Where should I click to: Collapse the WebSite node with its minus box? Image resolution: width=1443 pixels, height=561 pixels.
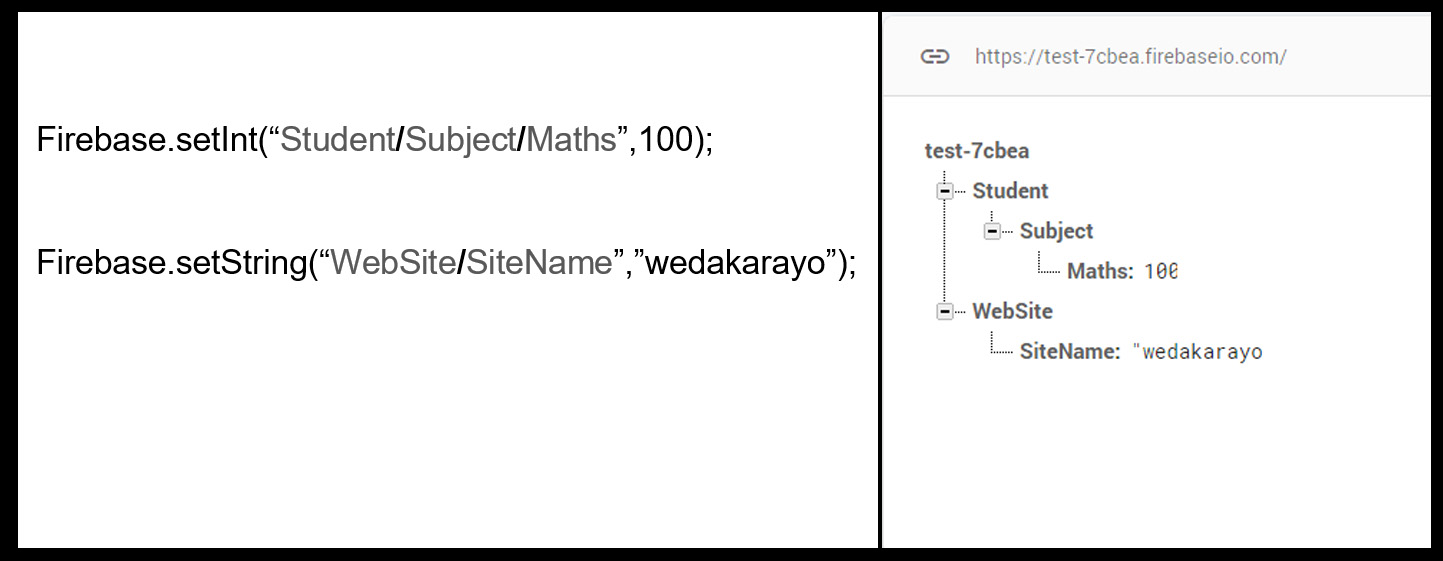945,311
